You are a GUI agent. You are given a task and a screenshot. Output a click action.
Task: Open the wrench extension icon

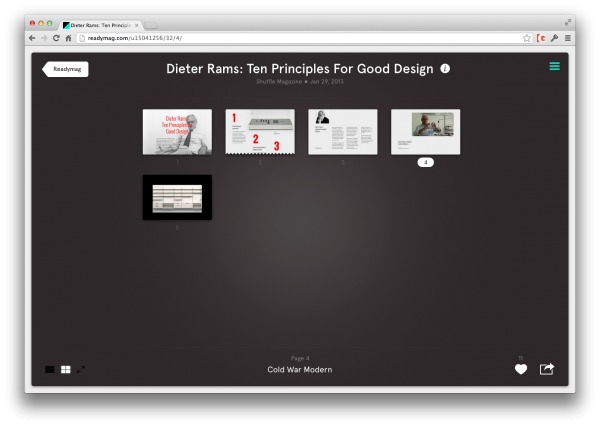click(554, 38)
